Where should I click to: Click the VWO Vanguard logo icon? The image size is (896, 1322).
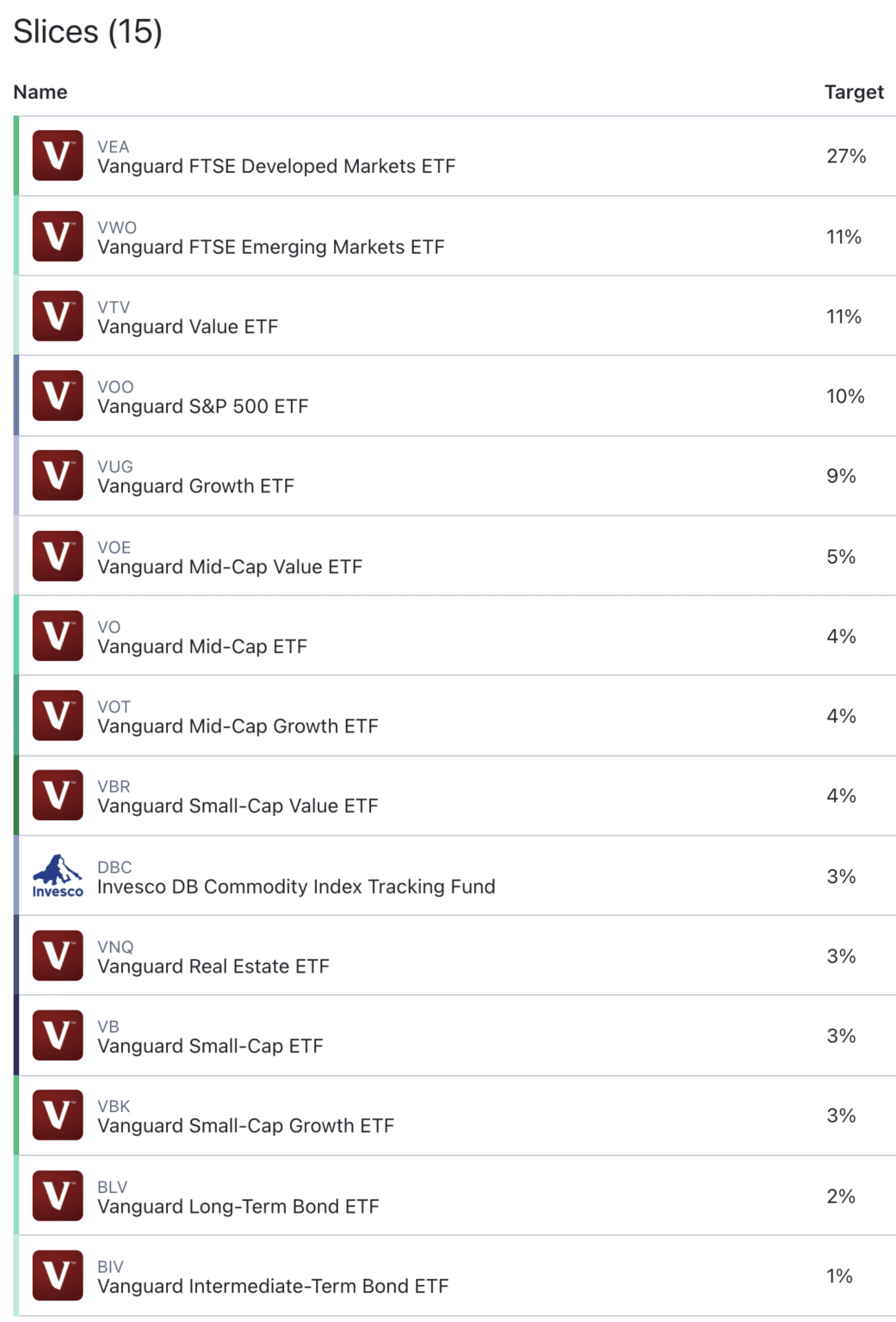click(x=57, y=236)
